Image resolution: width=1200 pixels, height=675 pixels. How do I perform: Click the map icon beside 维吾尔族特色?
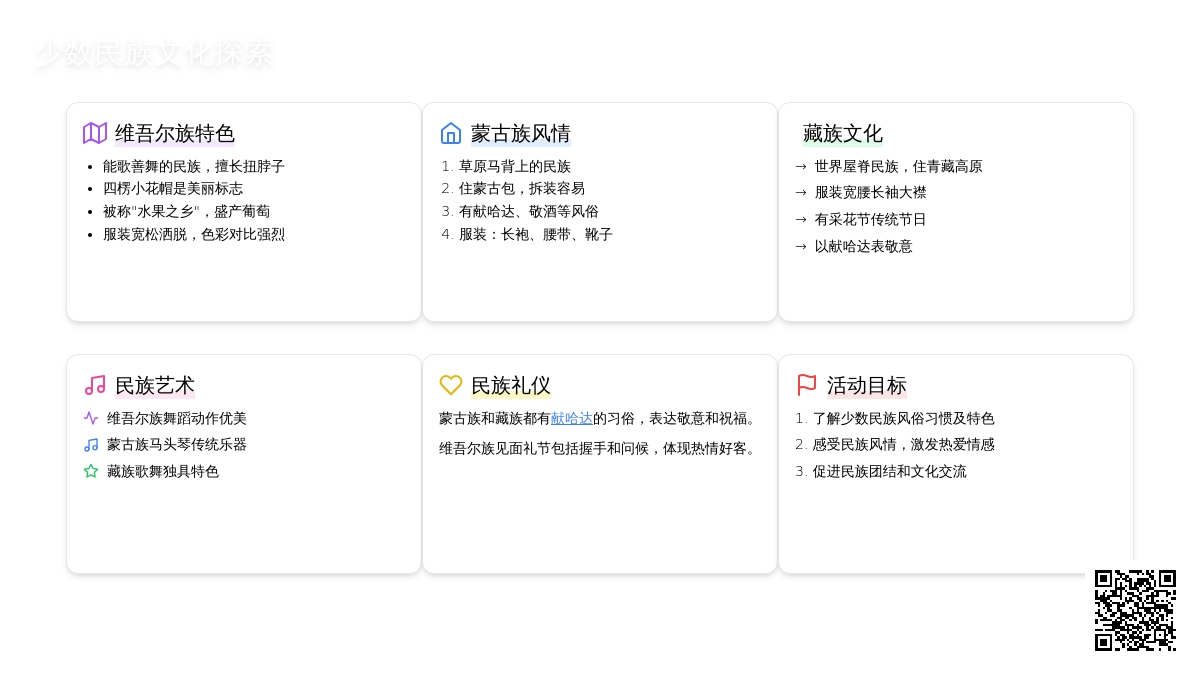95,133
